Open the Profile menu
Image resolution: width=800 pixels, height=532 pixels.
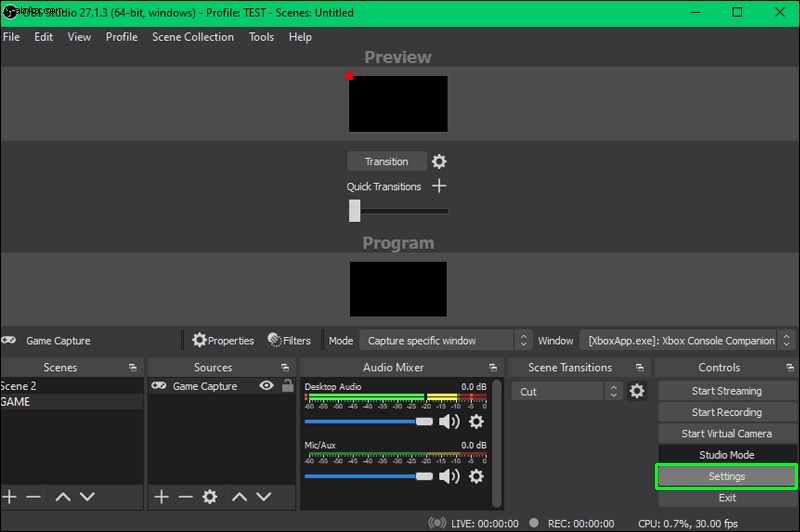pos(121,37)
